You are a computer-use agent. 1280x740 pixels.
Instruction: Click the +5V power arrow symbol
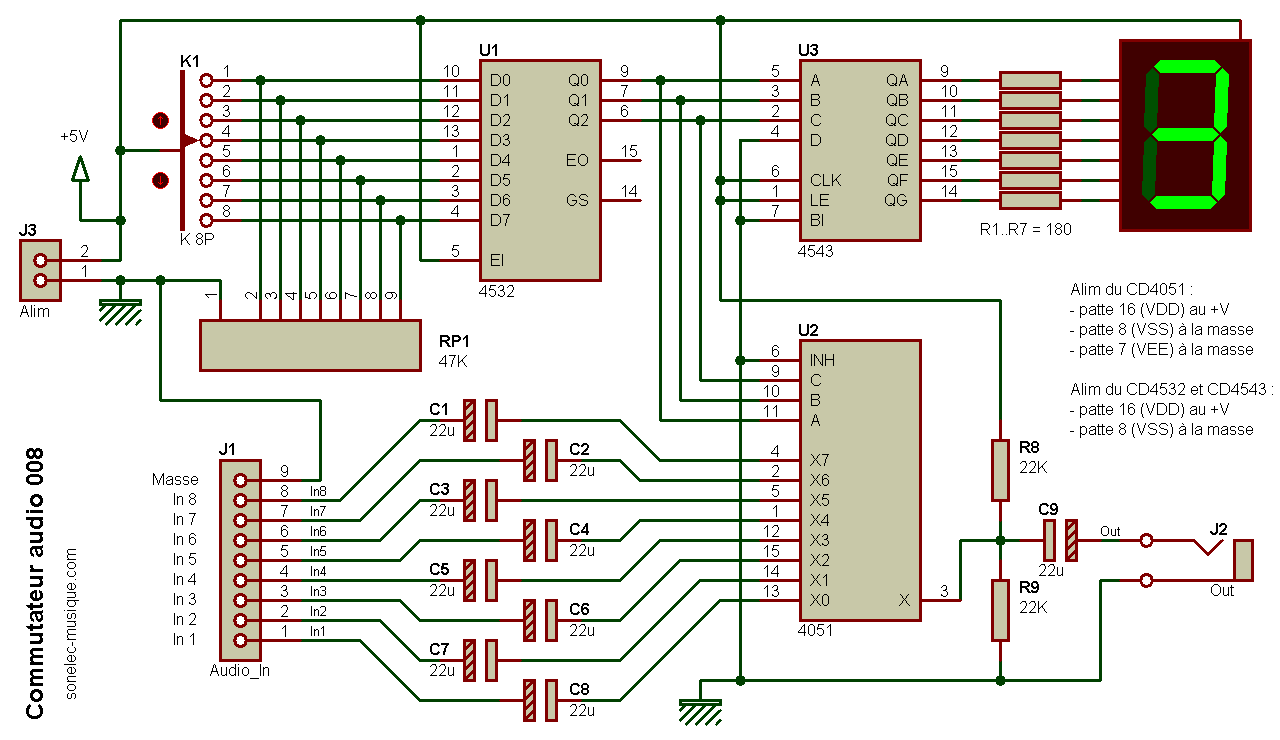tap(80, 168)
